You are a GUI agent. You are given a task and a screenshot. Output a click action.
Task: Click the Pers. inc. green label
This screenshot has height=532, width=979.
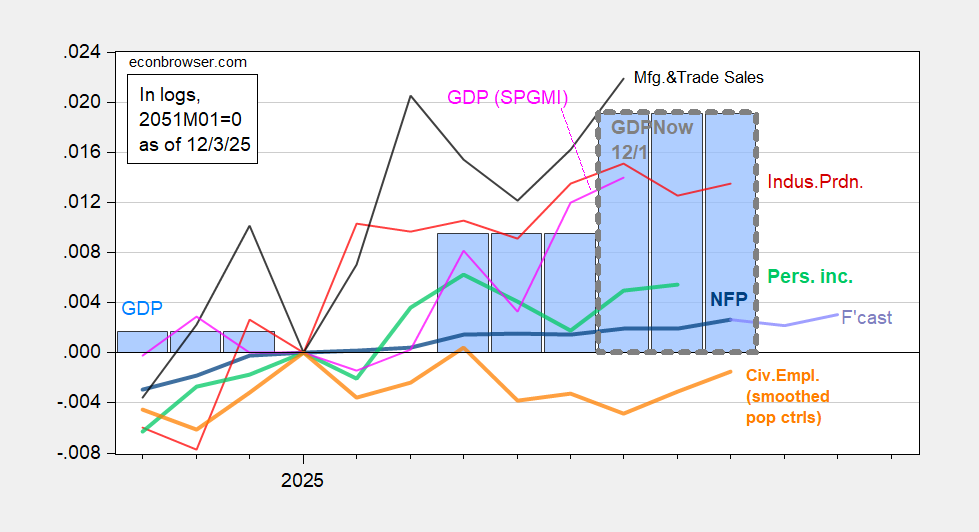(x=811, y=274)
